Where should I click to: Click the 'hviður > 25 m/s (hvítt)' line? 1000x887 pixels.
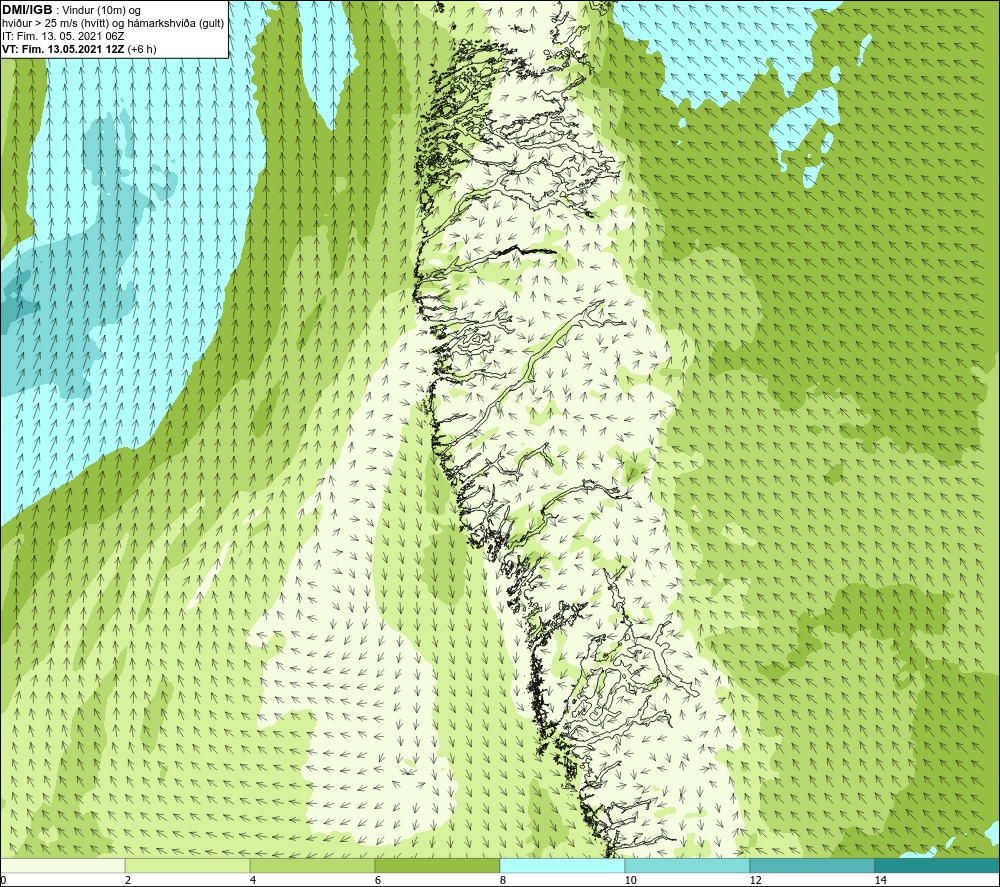click(x=112, y=23)
